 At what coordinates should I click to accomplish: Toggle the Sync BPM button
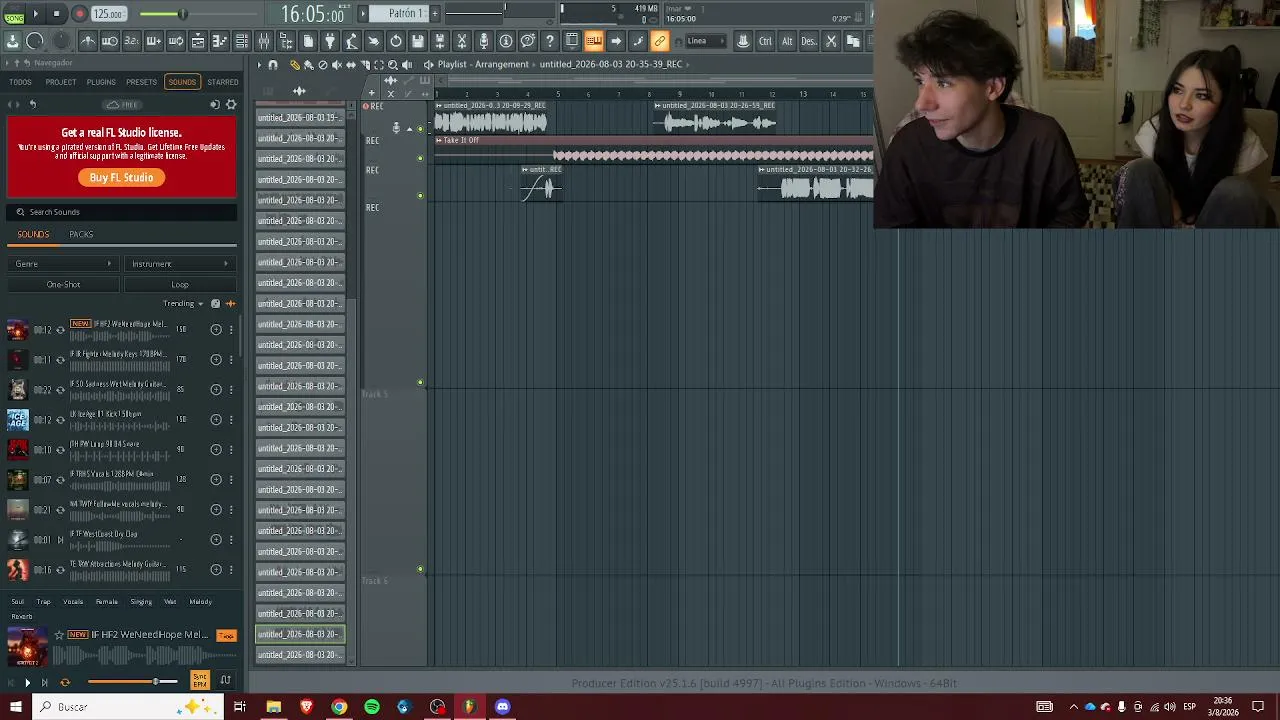200,681
